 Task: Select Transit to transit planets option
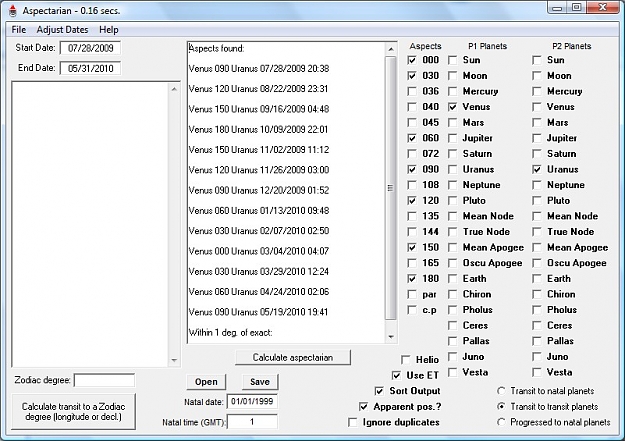(501, 407)
